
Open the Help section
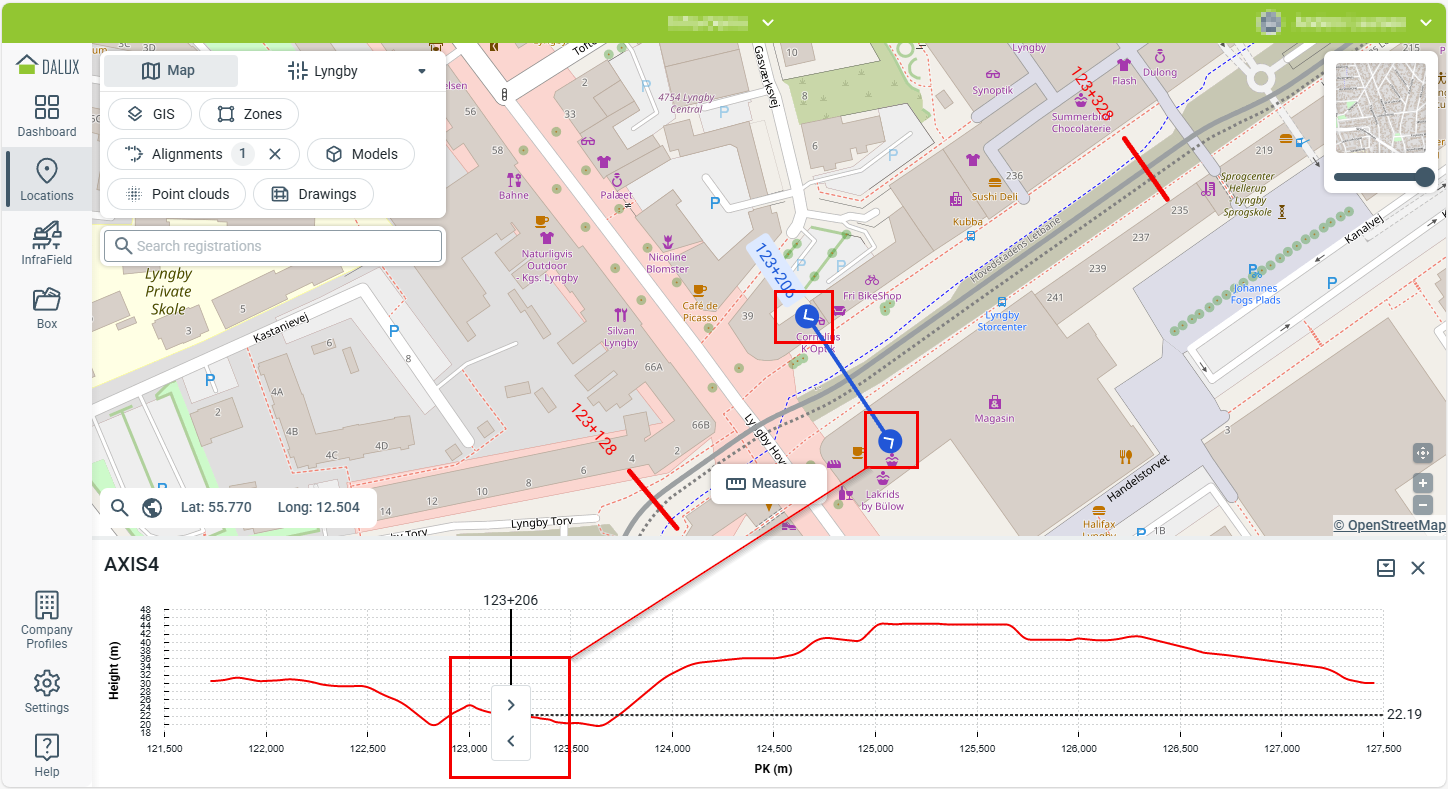[x=47, y=755]
